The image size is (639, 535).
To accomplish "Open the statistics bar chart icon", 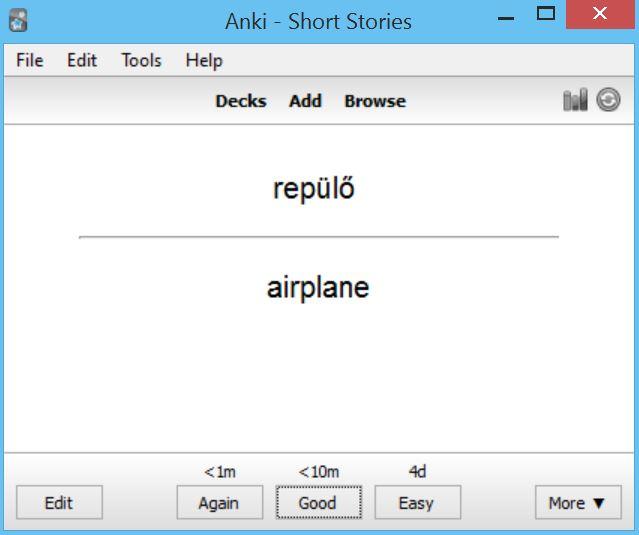I will pyautogui.click(x=575, y=99).
